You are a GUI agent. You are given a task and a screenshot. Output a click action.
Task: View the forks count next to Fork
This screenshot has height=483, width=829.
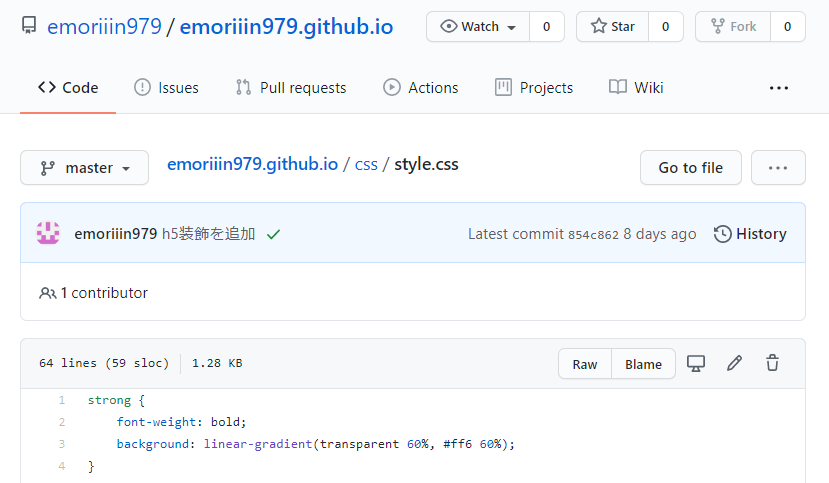click(788, 26)
